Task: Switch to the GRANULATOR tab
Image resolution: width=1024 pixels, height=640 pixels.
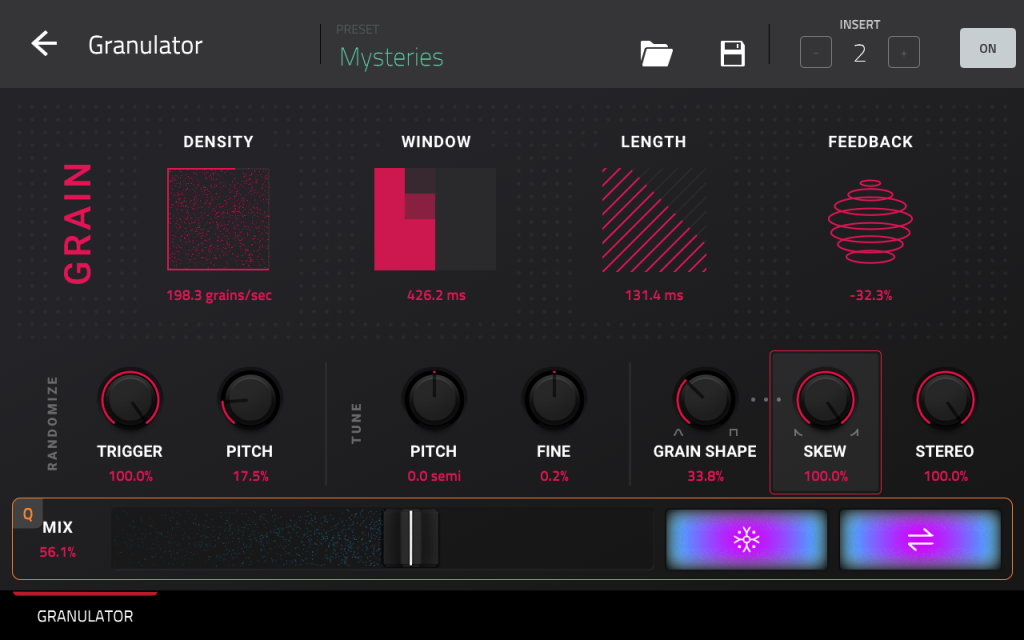Action: (85, 616)
